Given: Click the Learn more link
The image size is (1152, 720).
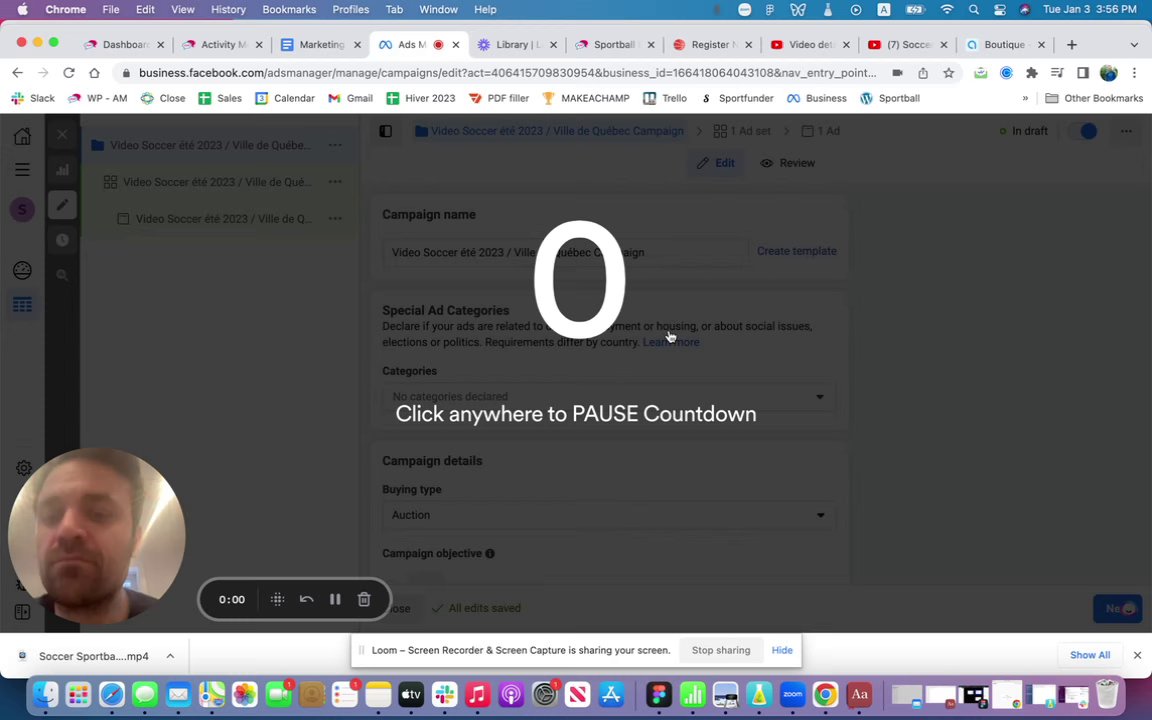Looking at the screenshot, I should pos(671,342).
